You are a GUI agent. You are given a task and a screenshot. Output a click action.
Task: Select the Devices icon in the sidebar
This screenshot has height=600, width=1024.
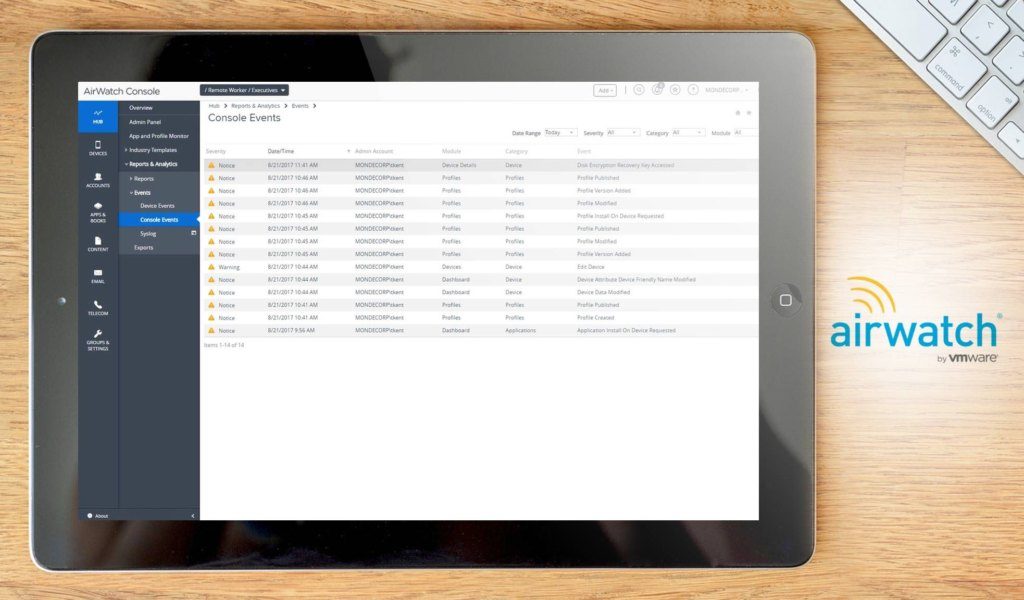97,148
